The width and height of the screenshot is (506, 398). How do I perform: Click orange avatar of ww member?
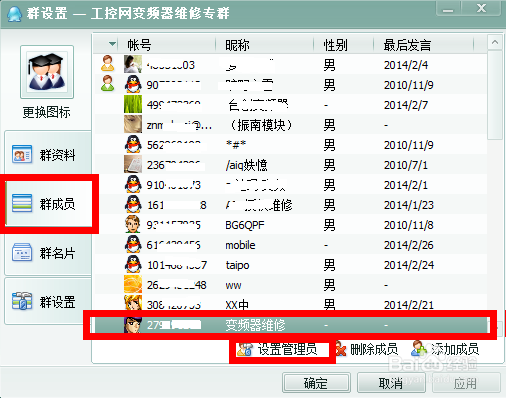[133, 284]
